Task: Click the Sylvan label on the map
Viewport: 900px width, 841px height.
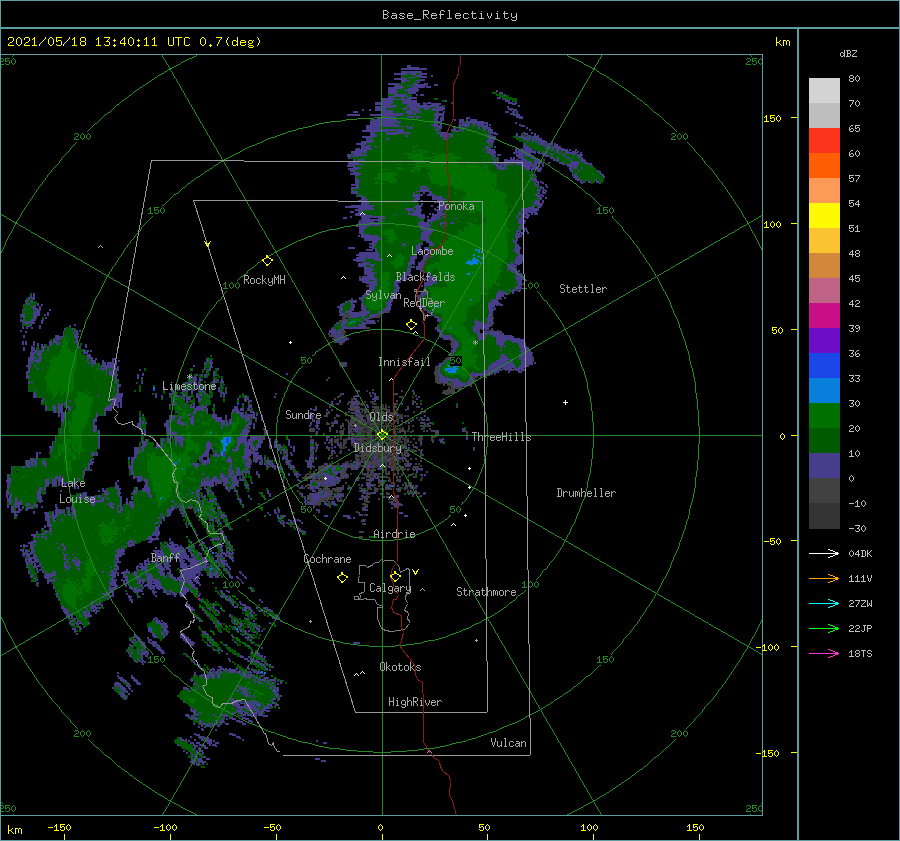Action: [383, 296]
